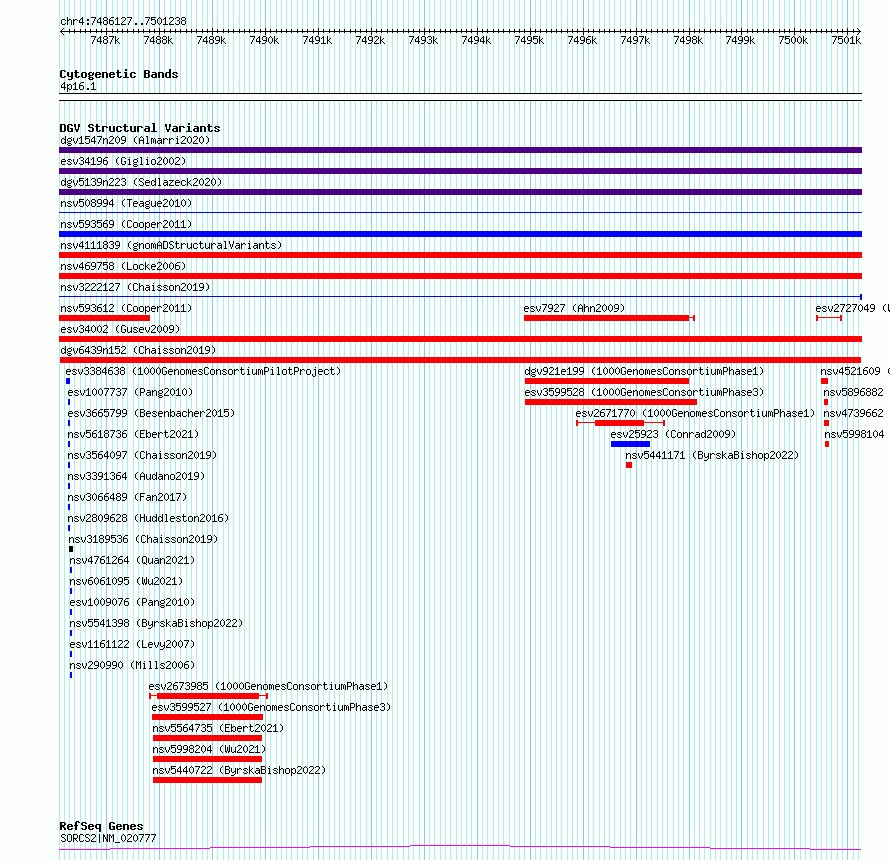Viewport: 890px width, 860px height.
Task: Click nsv6061095 (Wu2021) label
Action: [x=126, y=581]
